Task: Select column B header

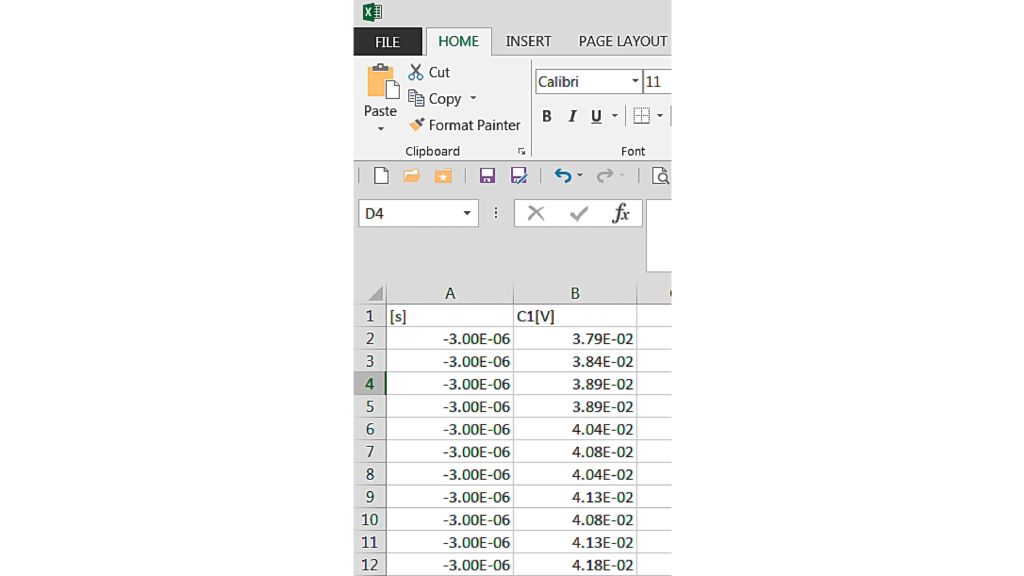Action: tap(575, 293)
